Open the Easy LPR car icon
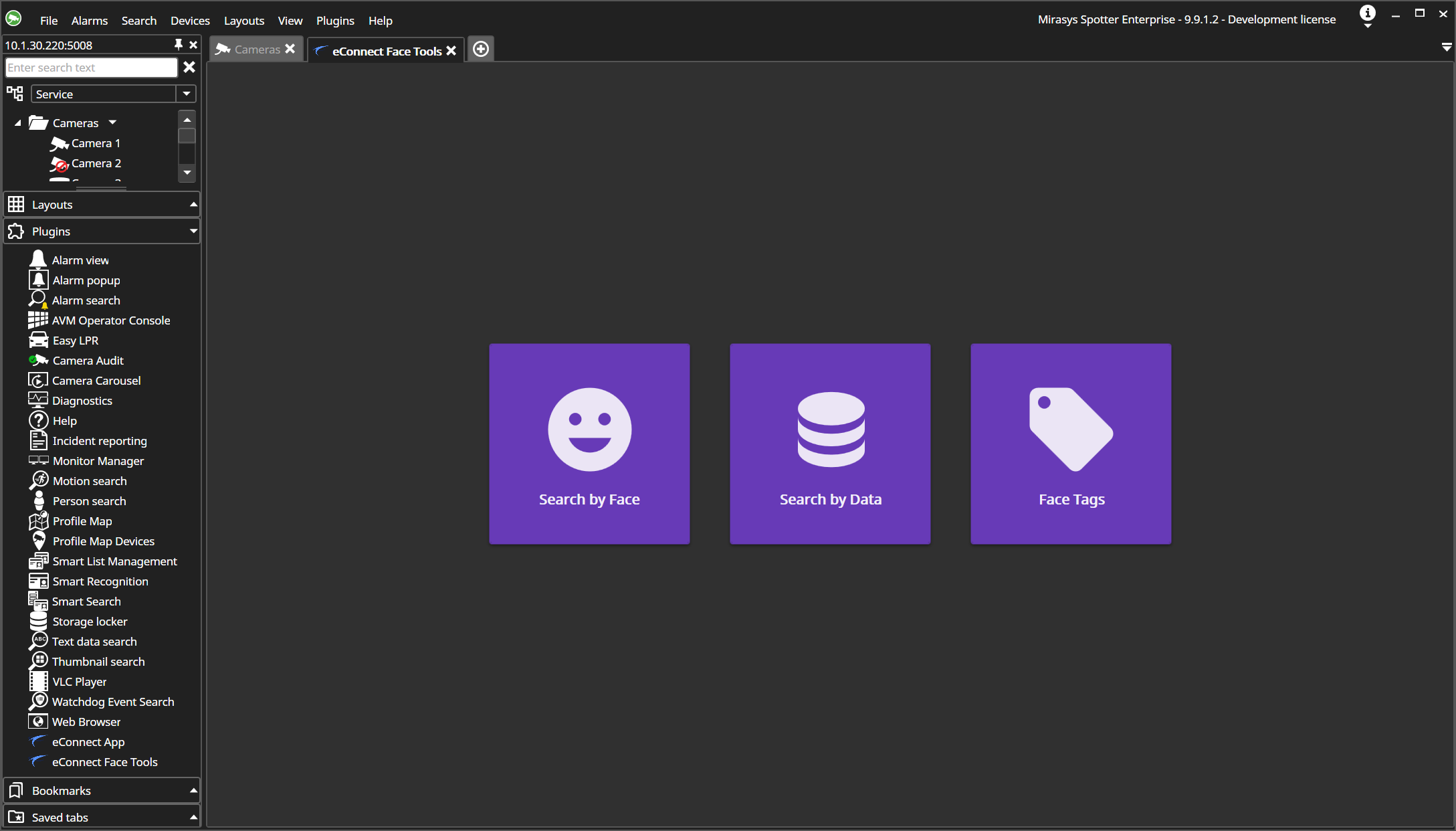The width and height of the screenshot is (1456, 831). coord(38,340)
